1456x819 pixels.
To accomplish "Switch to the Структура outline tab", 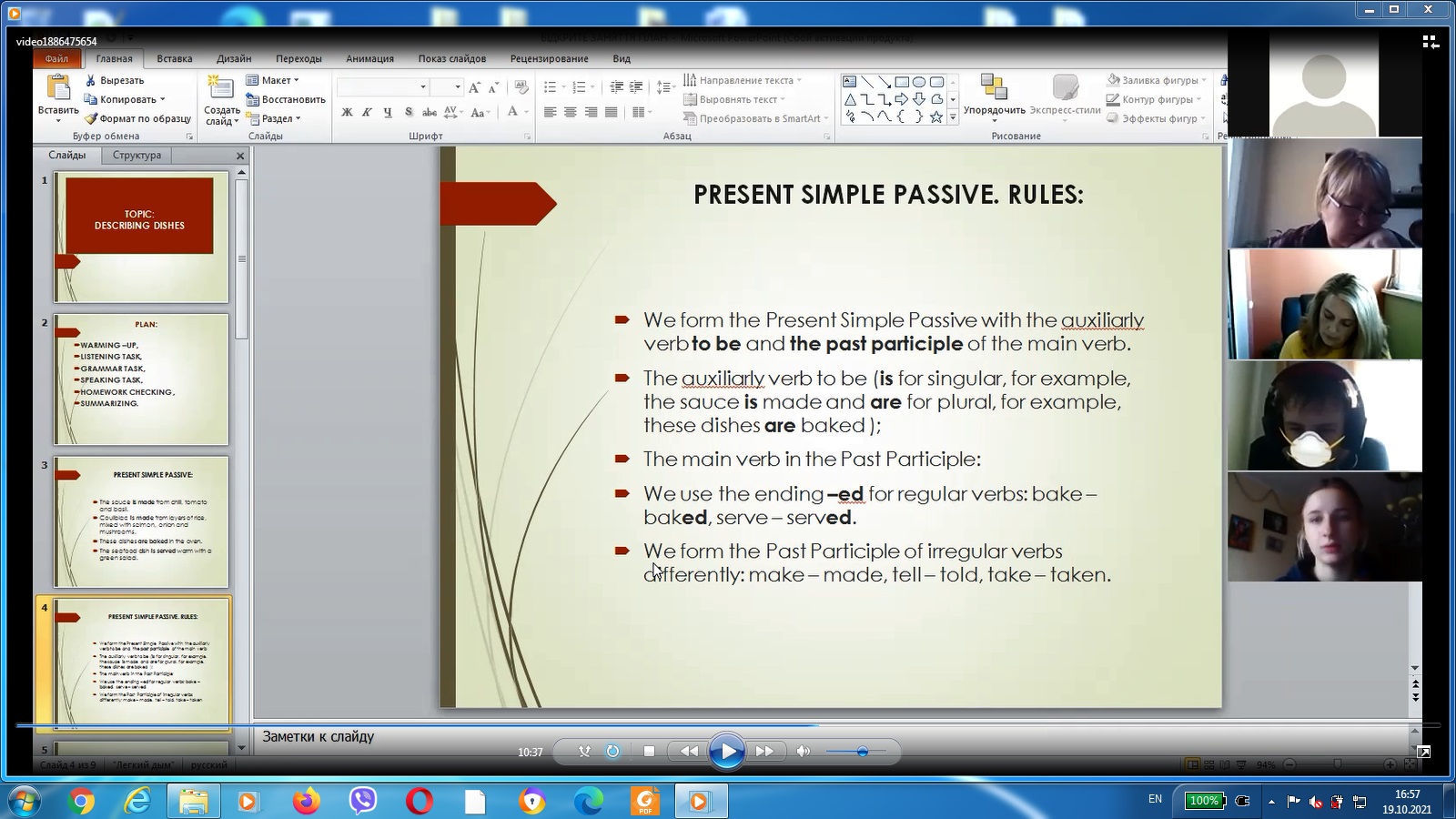I will coord(136,156).
